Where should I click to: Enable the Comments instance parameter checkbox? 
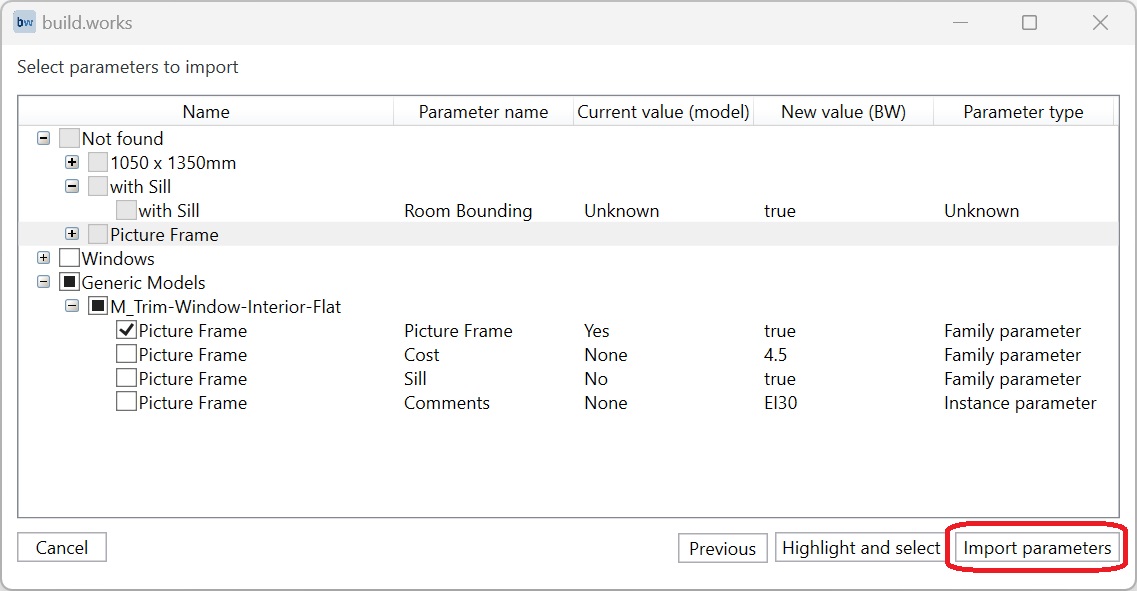124,402
